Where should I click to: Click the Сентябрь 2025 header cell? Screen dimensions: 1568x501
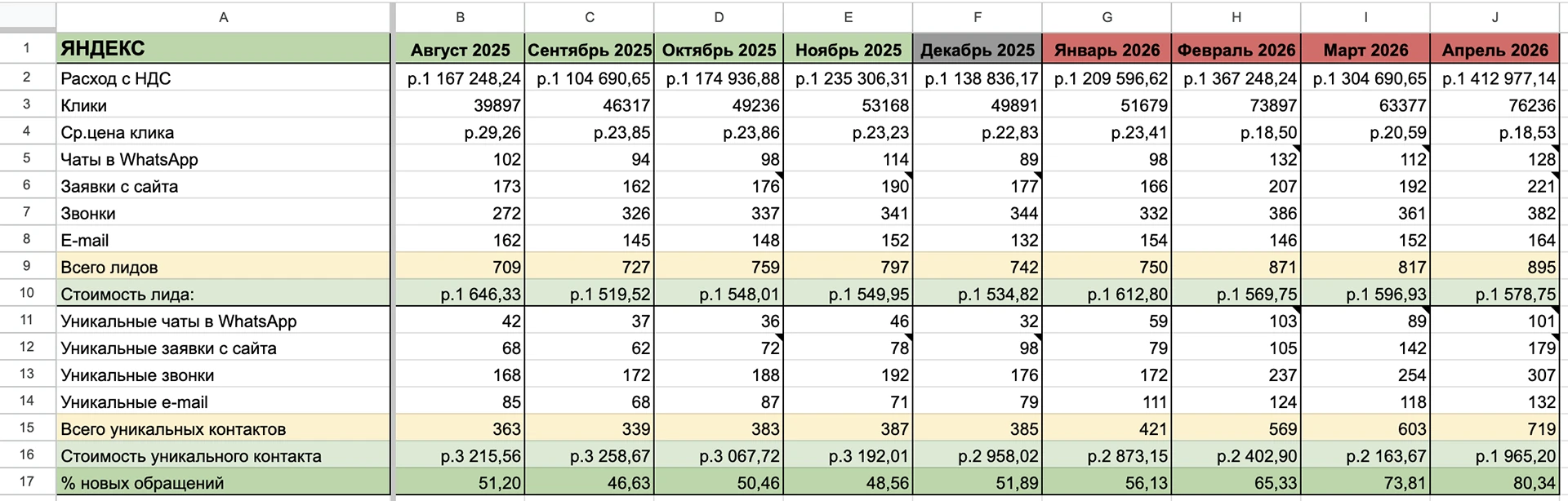pos(590,49)
